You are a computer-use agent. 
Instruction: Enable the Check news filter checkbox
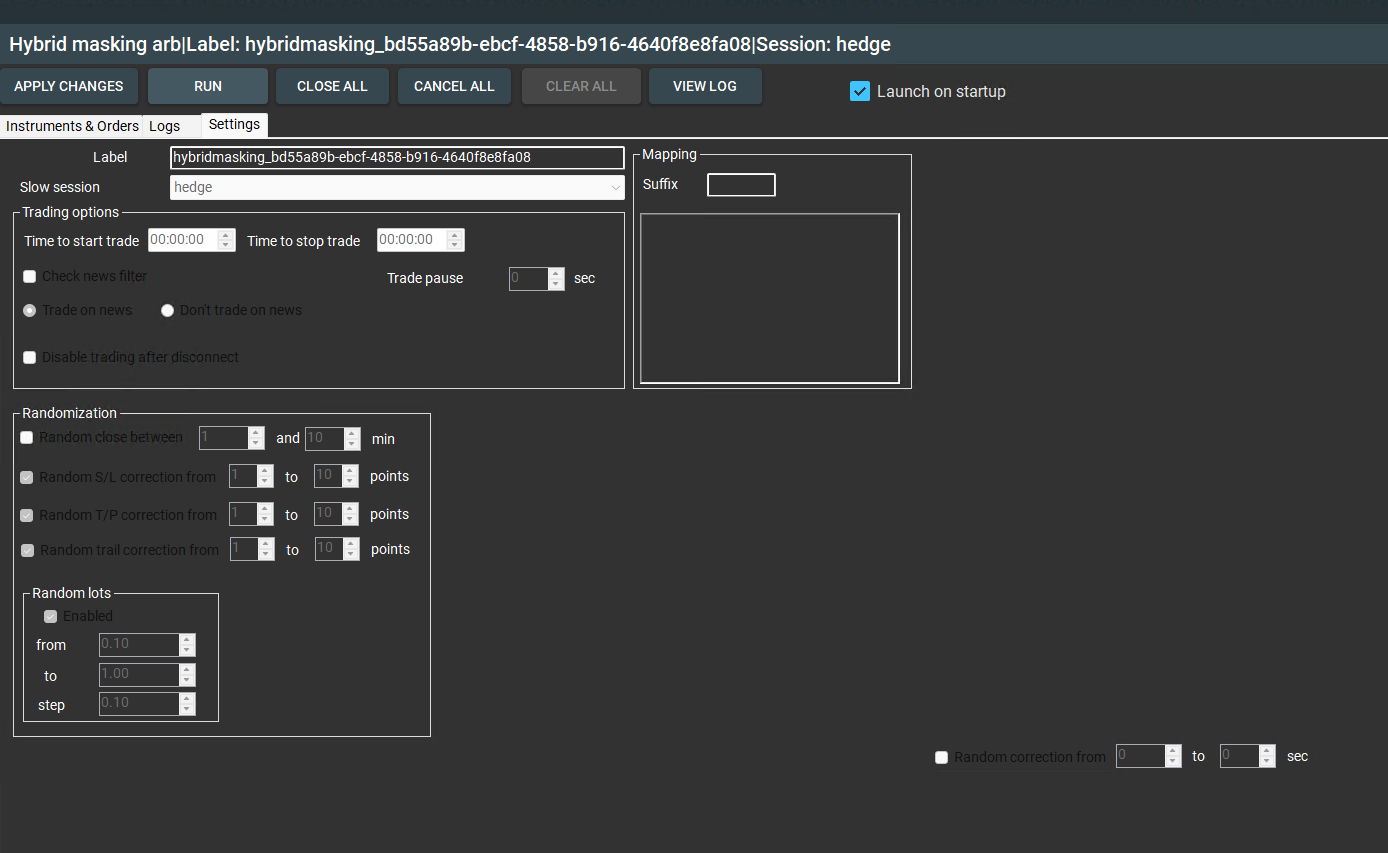[x=30, y=276]
